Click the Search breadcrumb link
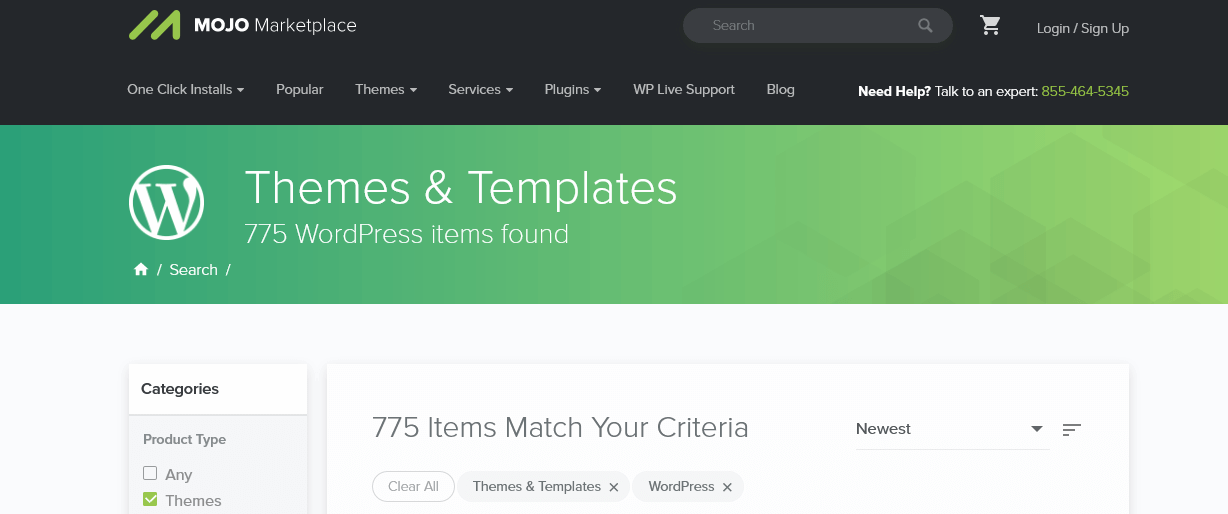The image size is (1228, 514). coord(193,270)
